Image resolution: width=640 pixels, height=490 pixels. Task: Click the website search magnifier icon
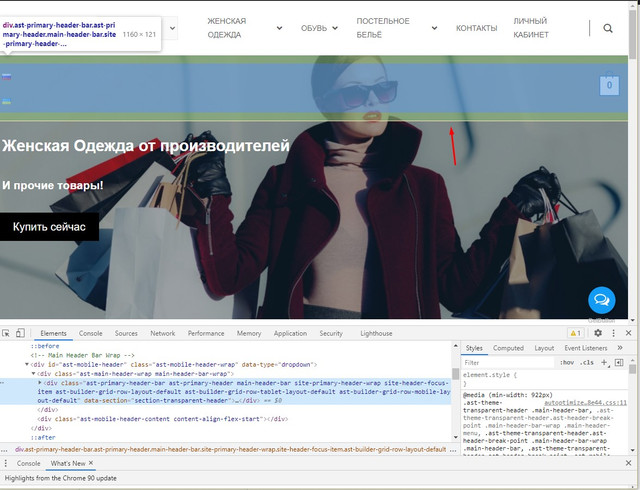[608, 28]
